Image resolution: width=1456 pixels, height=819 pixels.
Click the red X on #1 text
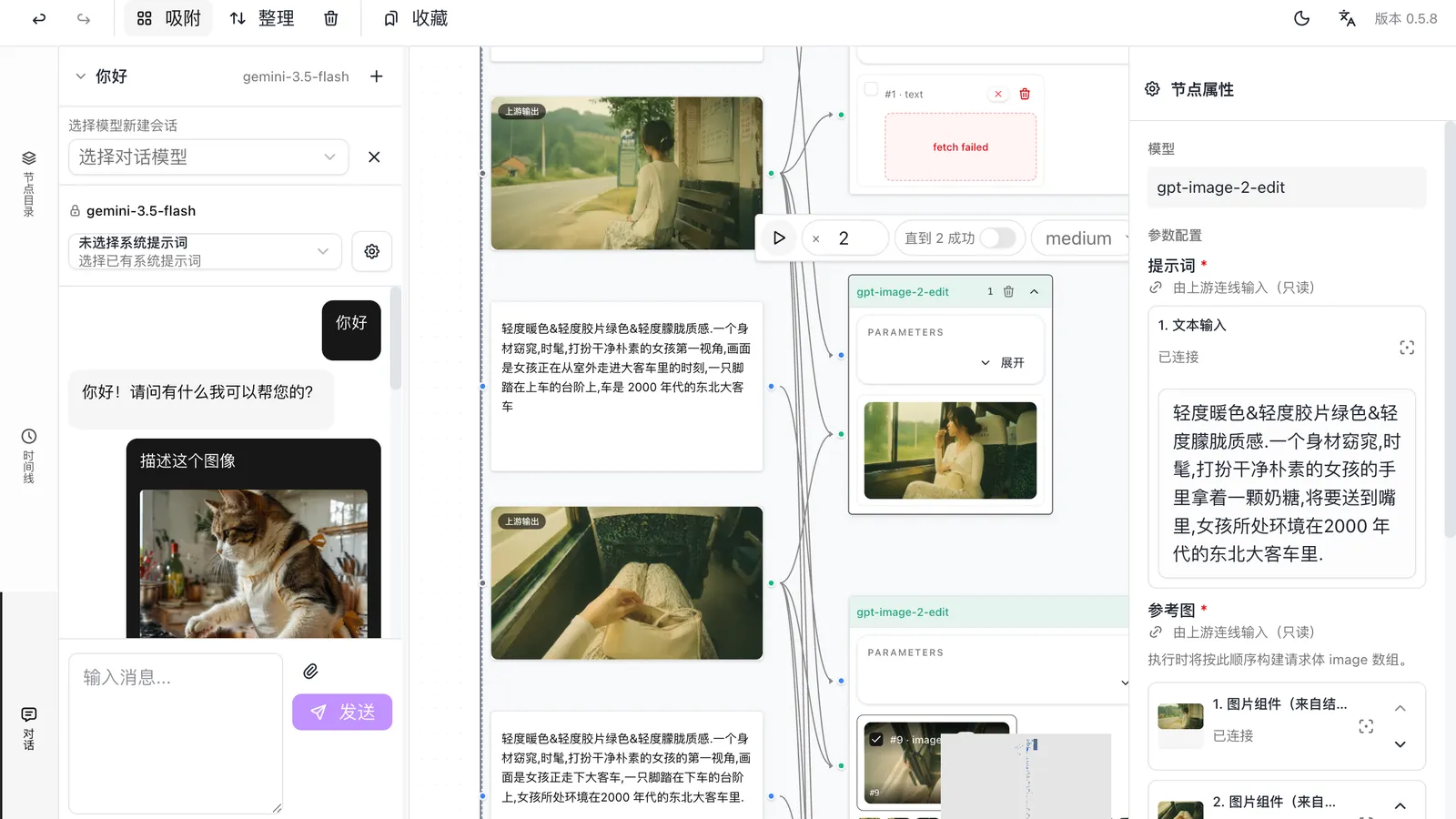998,94
